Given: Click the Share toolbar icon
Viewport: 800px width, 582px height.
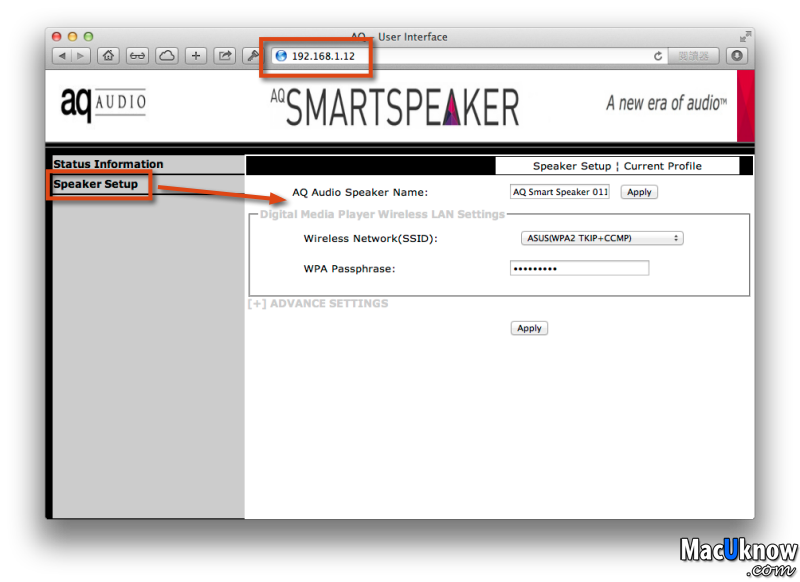Looking at the screenshot, I should (225, 56).
